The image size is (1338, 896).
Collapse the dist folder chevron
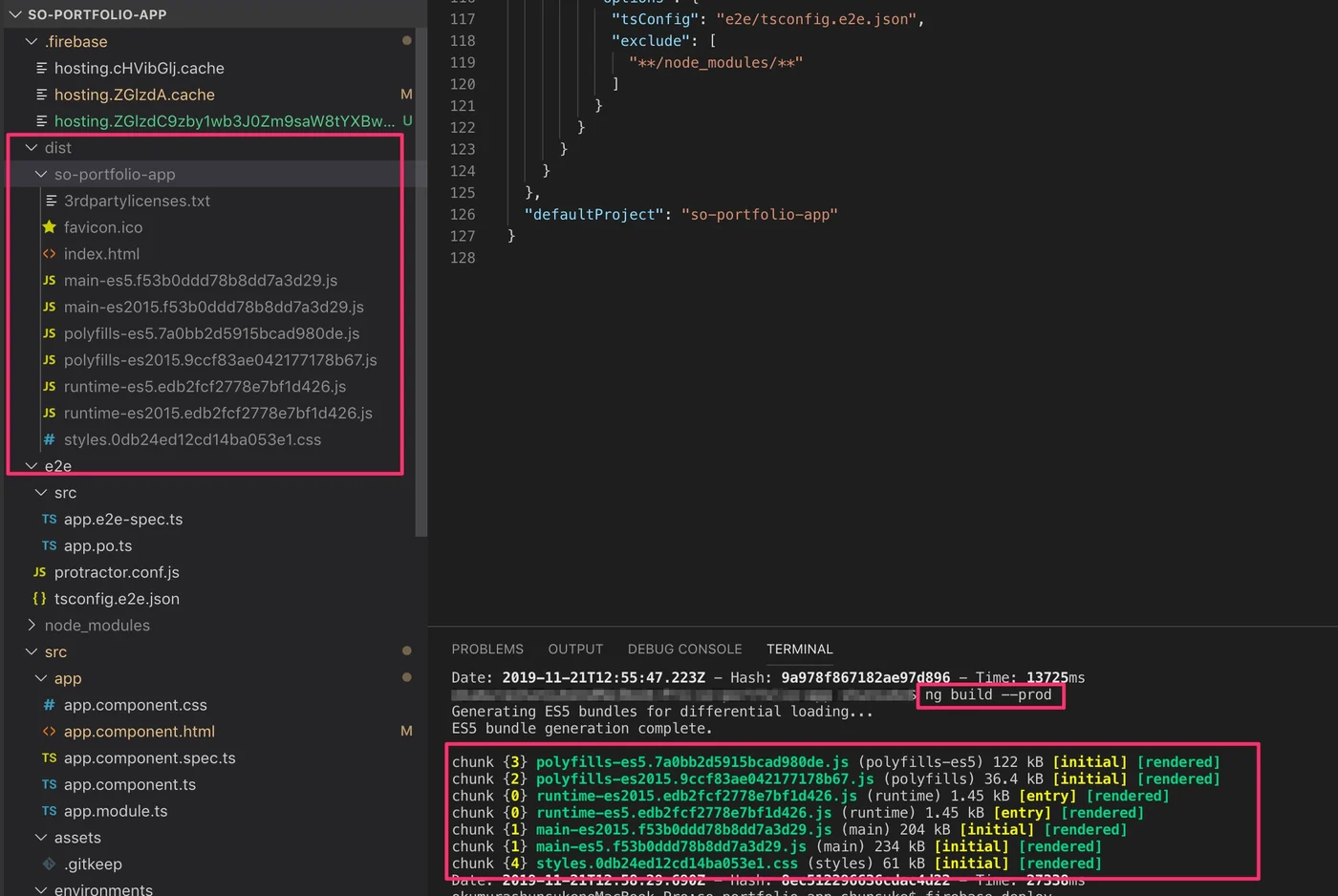pos(32,148)
